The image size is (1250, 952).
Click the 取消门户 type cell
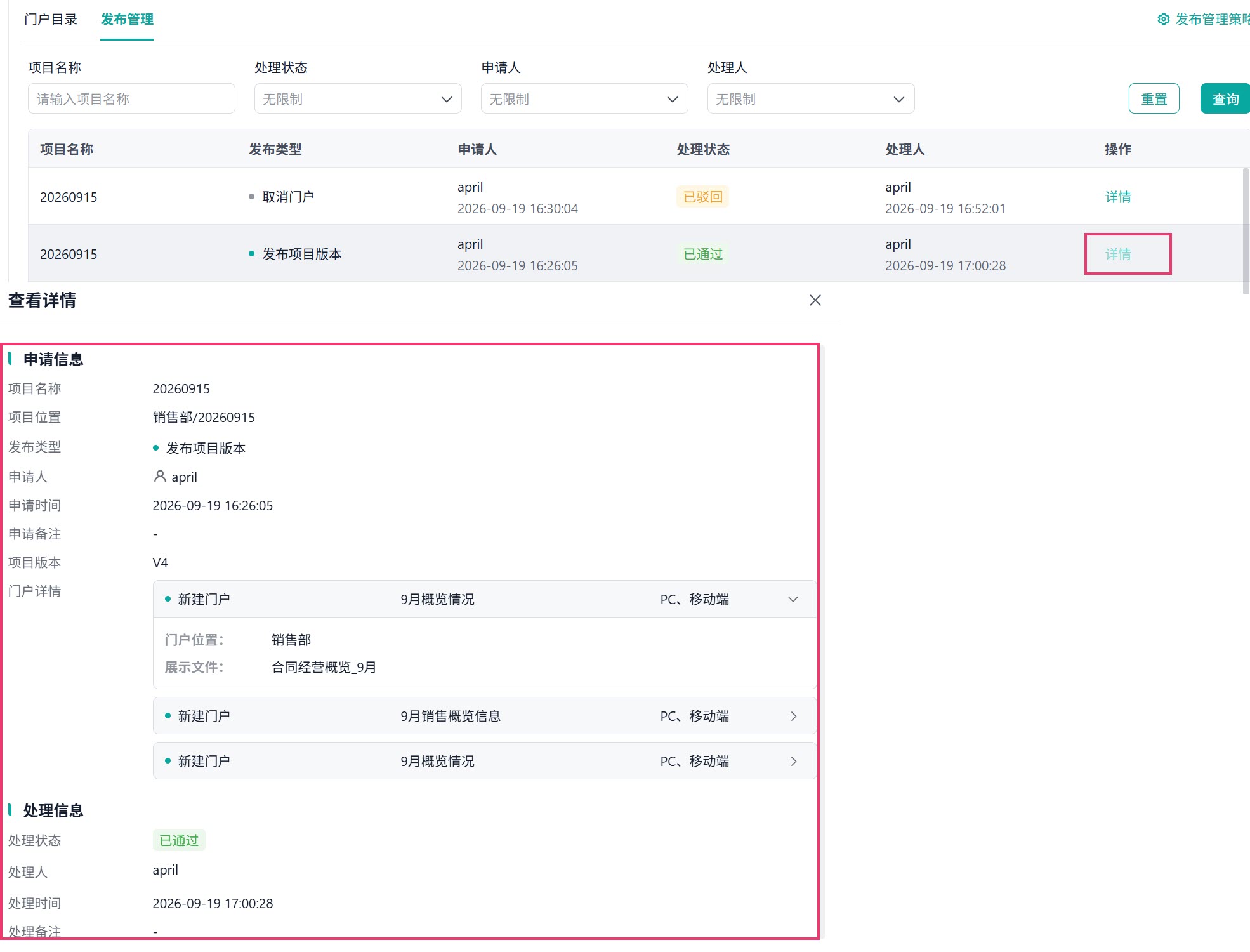pos(281,197)
